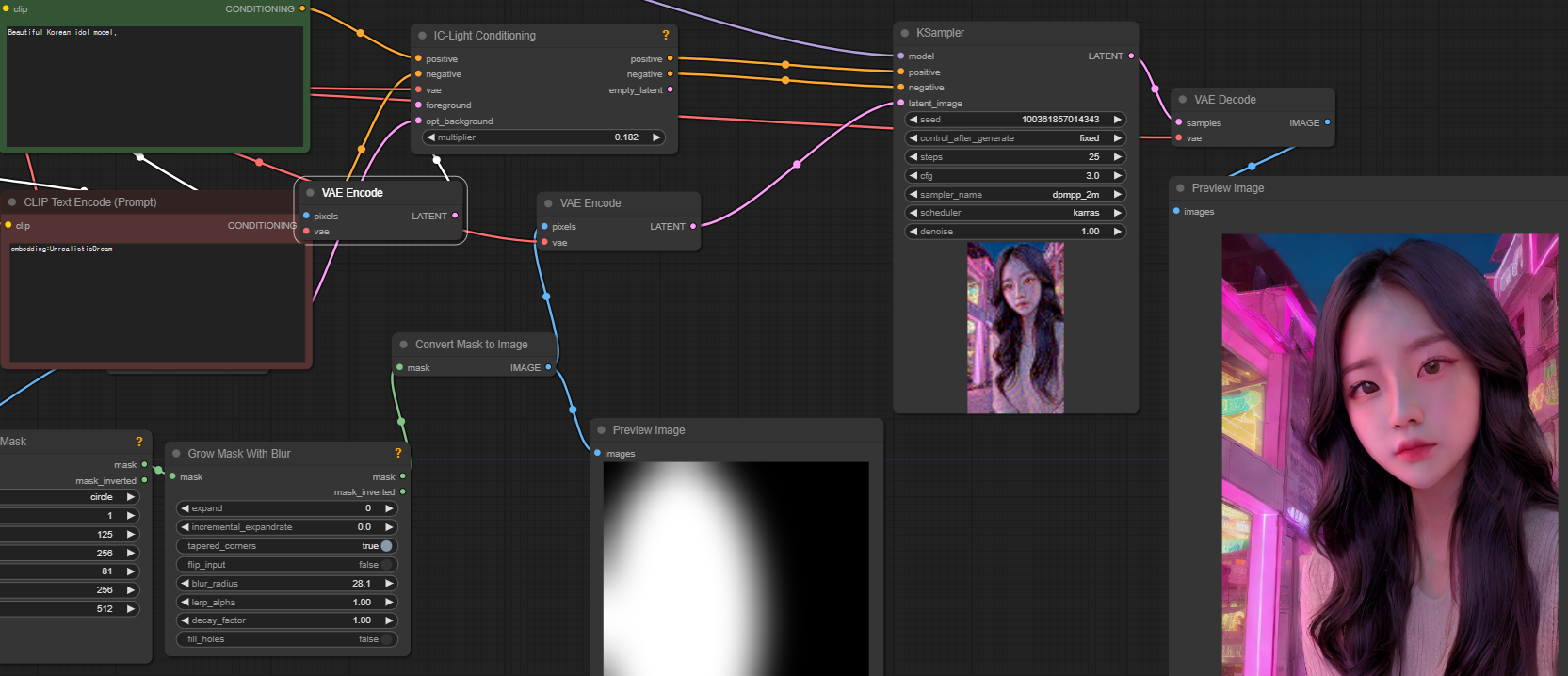The image size is (1568, 676).
Task: Open the scheduler dropdown showing karras
Action: [x=1015, y=213]
